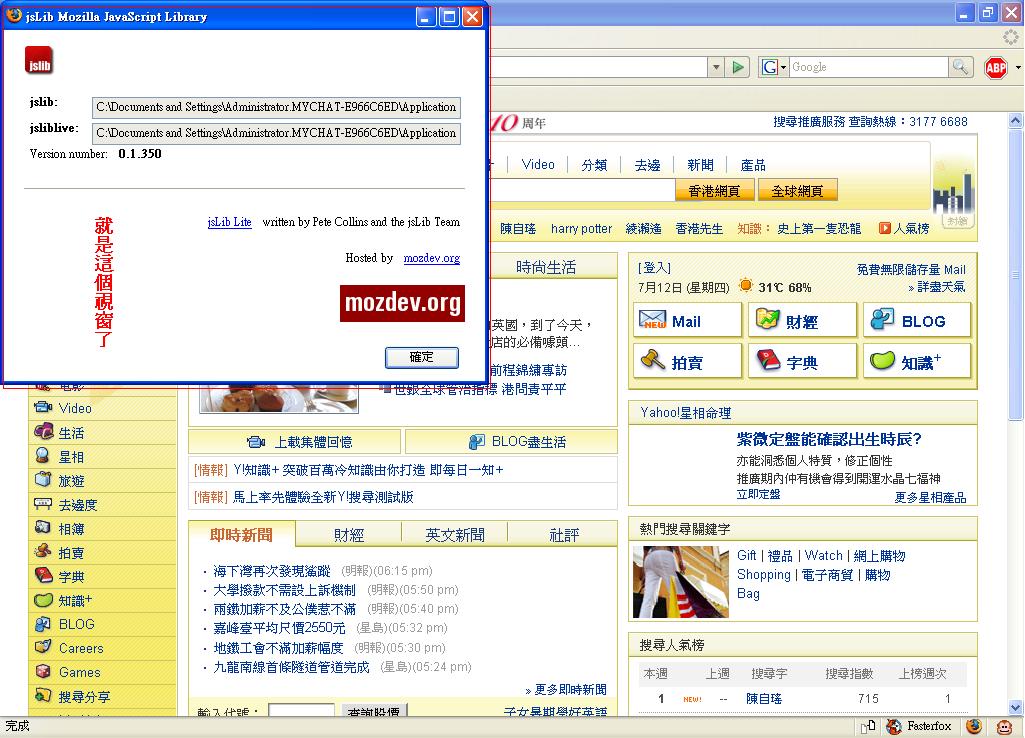
Task: Open Games from the left sidebar
Action: (x=79, y=672)
